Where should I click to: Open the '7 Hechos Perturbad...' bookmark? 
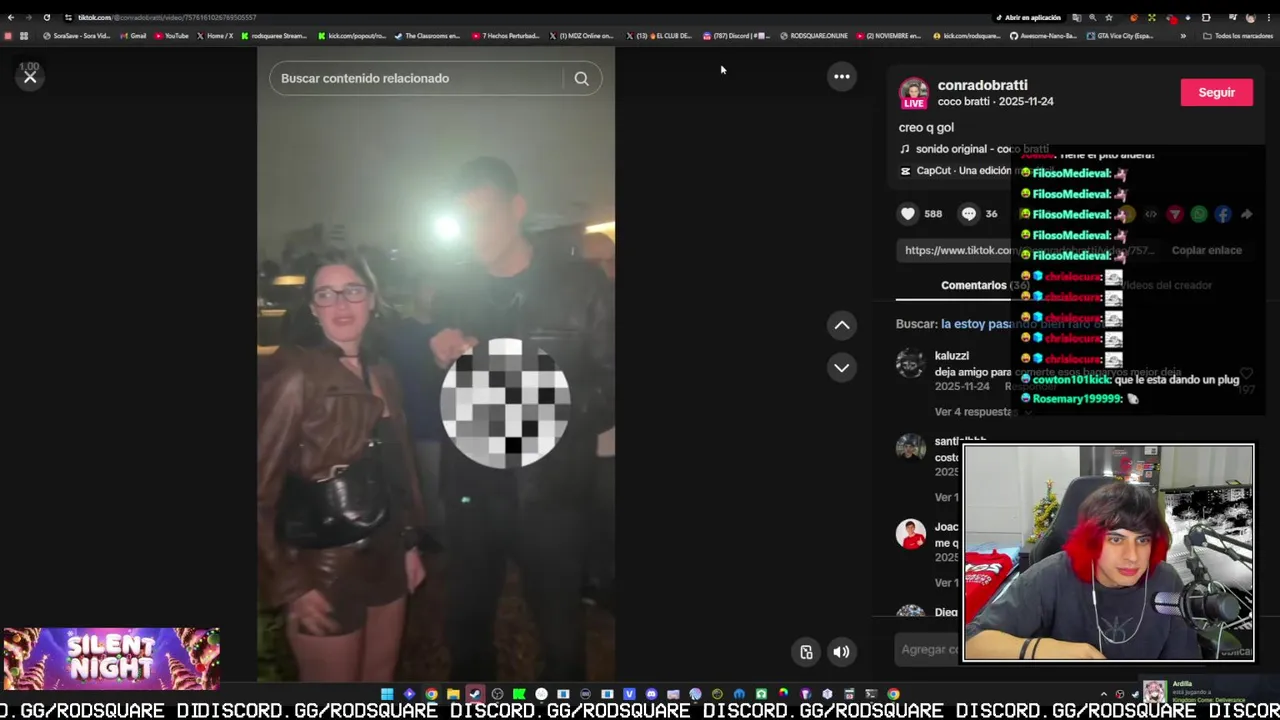point(506,36)
